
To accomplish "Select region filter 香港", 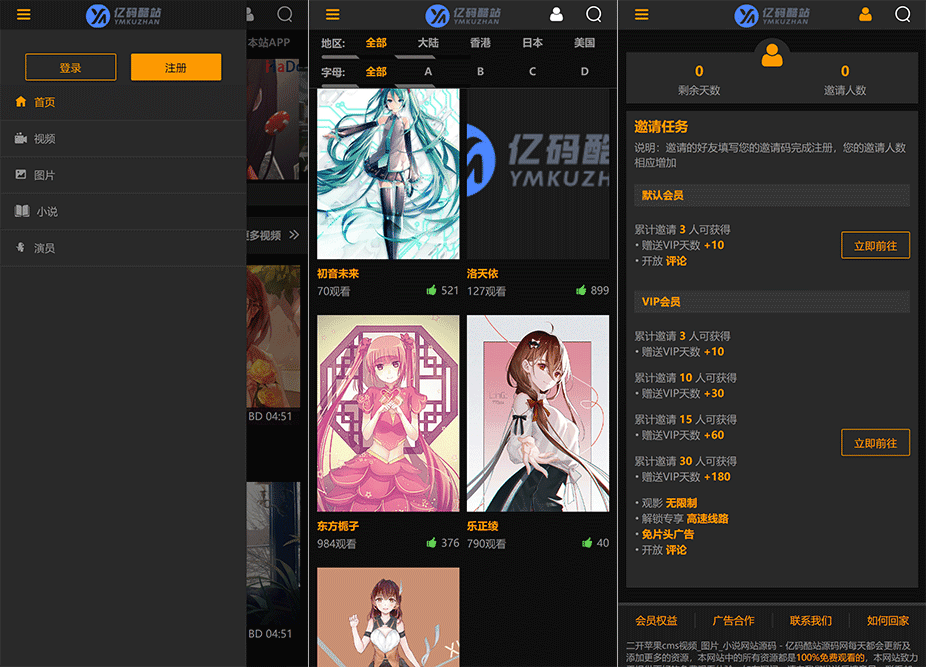I will (480, 43).
